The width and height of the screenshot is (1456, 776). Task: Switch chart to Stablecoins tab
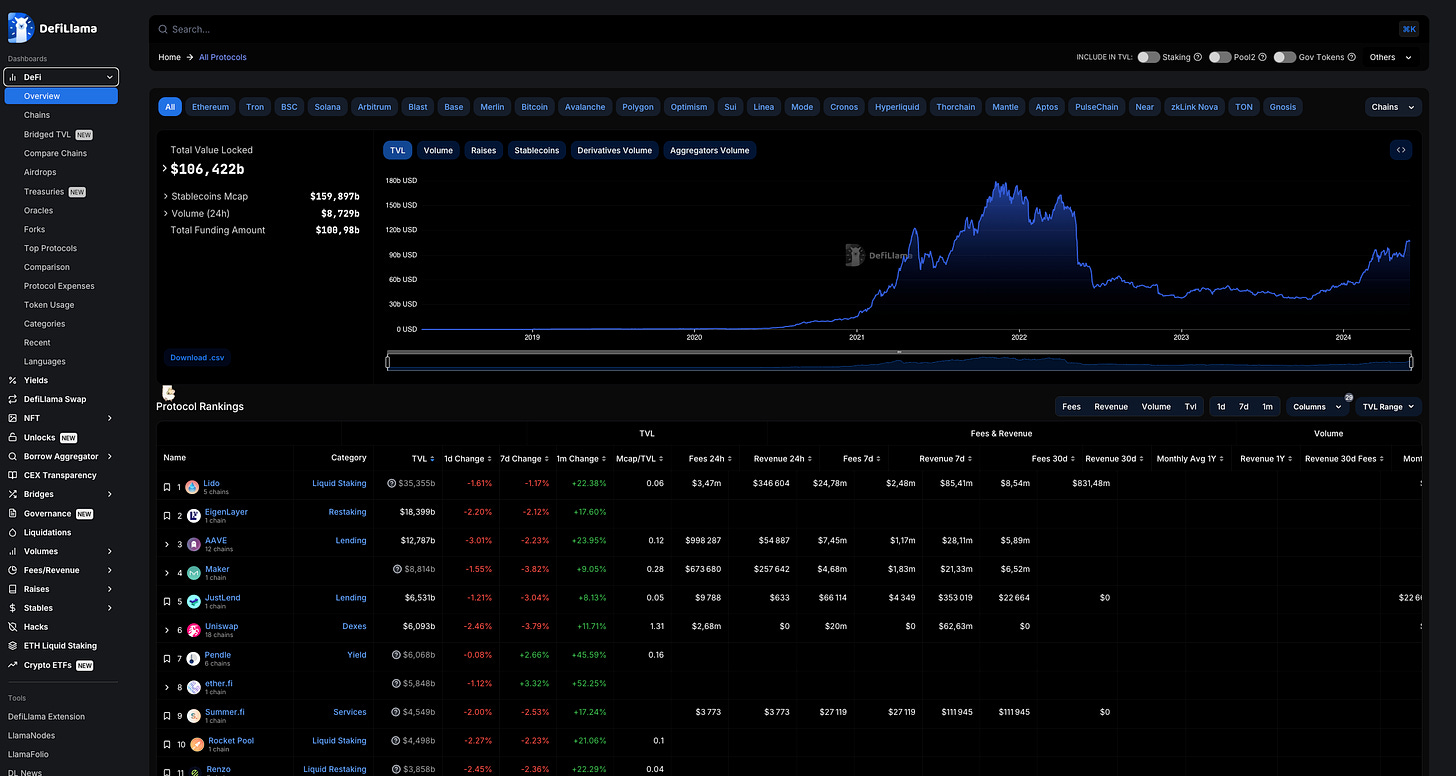[537, 150]
